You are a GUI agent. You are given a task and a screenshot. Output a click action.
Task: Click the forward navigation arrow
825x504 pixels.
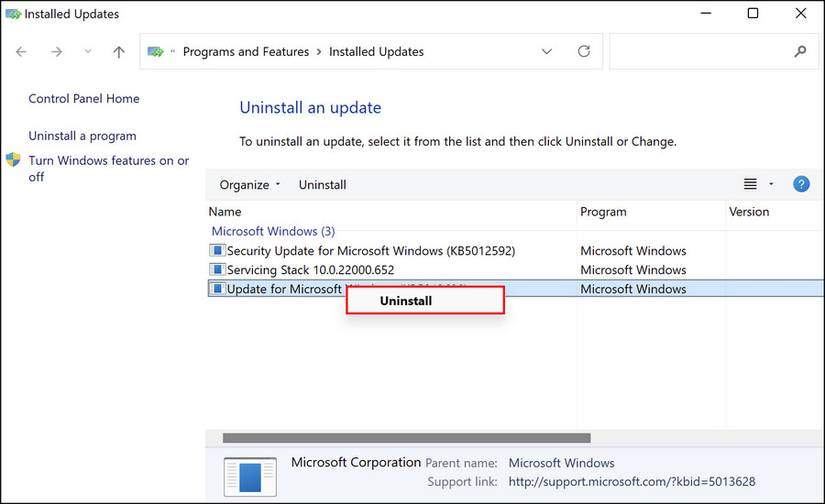click(56, 52)
